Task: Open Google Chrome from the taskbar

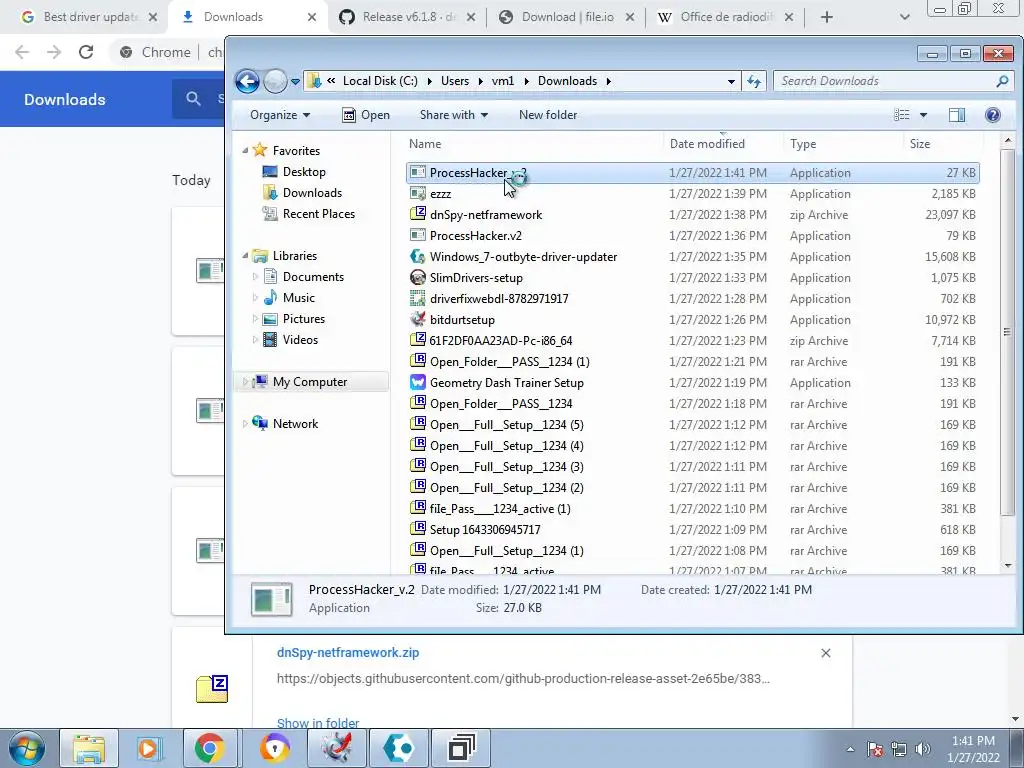Action: coord(210,748)
